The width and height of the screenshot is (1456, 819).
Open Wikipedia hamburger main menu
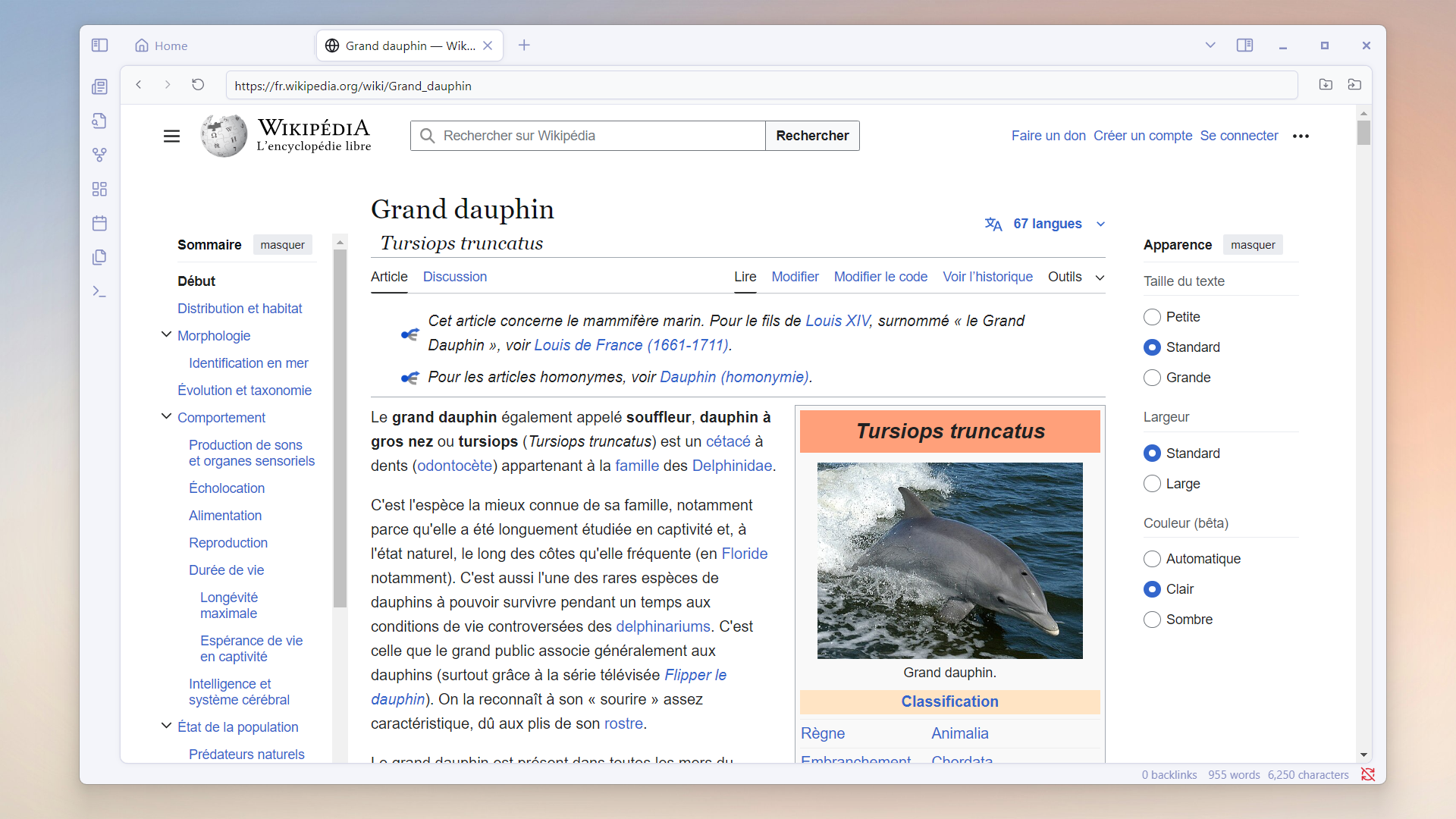171,136
